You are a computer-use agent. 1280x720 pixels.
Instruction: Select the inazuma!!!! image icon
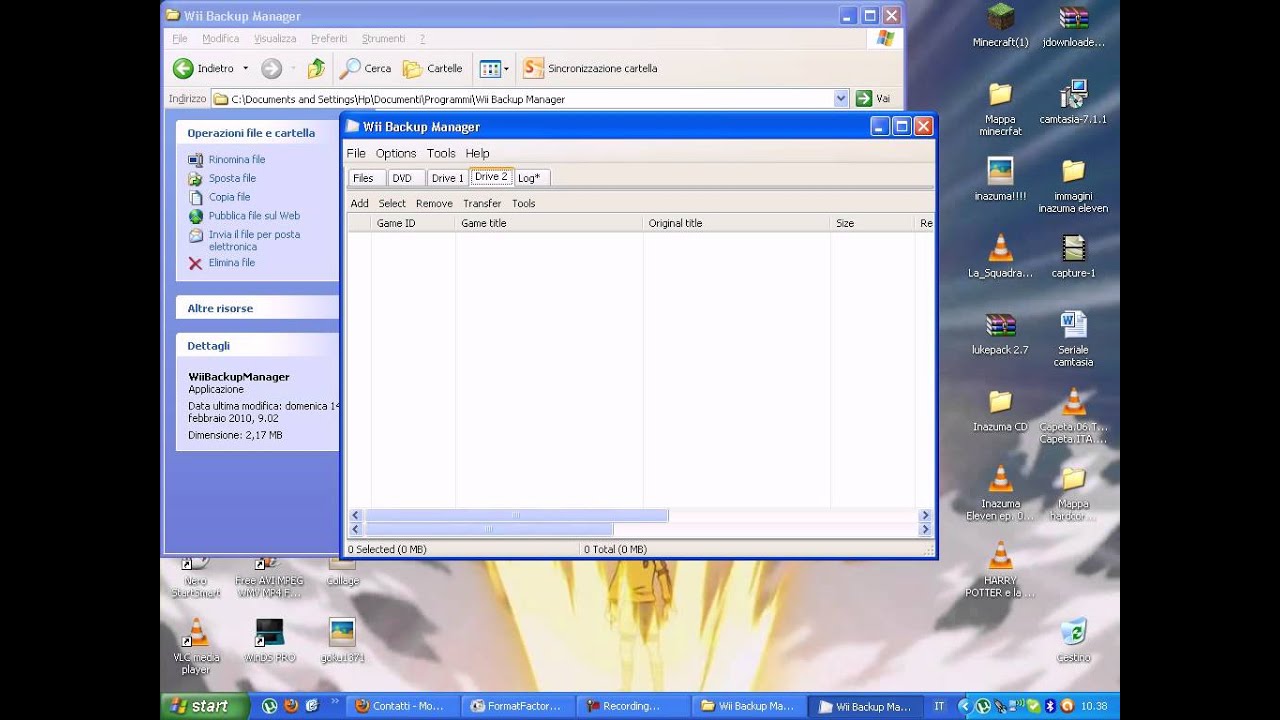click(1000, 180)
